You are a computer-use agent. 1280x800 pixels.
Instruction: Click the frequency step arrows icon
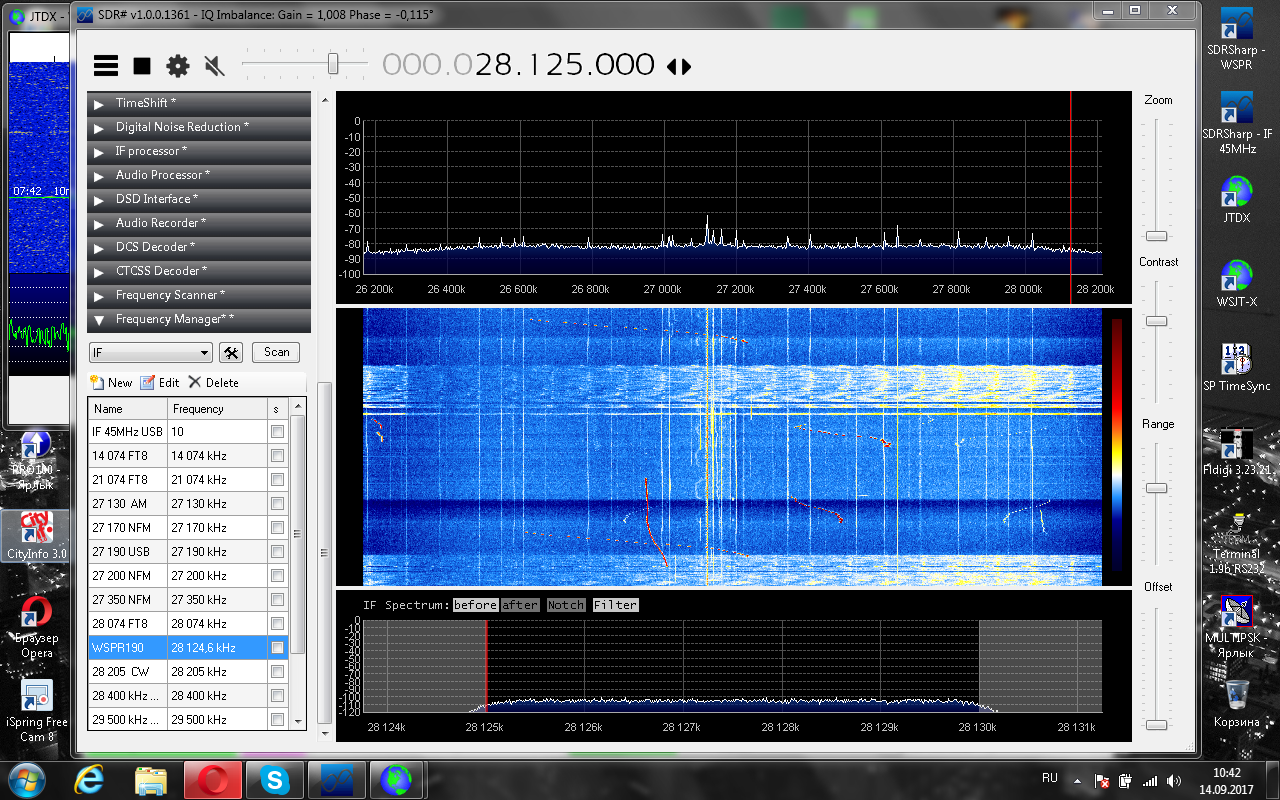point(679,67)
